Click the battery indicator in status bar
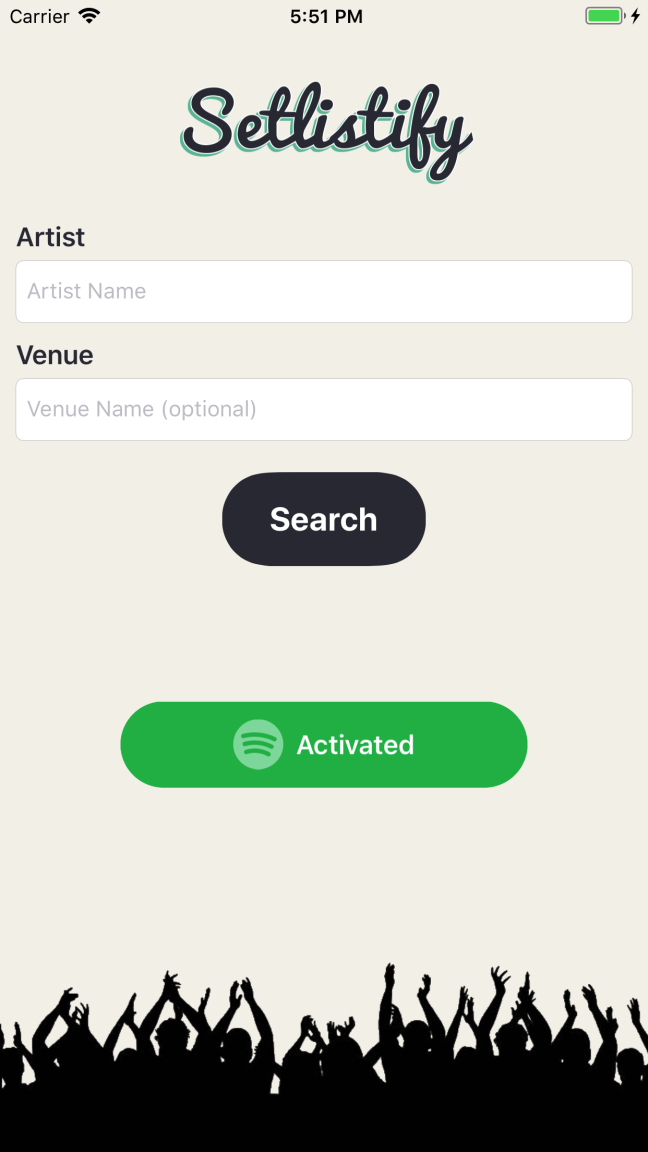Viewport: 648px width, 1152px height. pyautogui.click(x=605, y=15)
